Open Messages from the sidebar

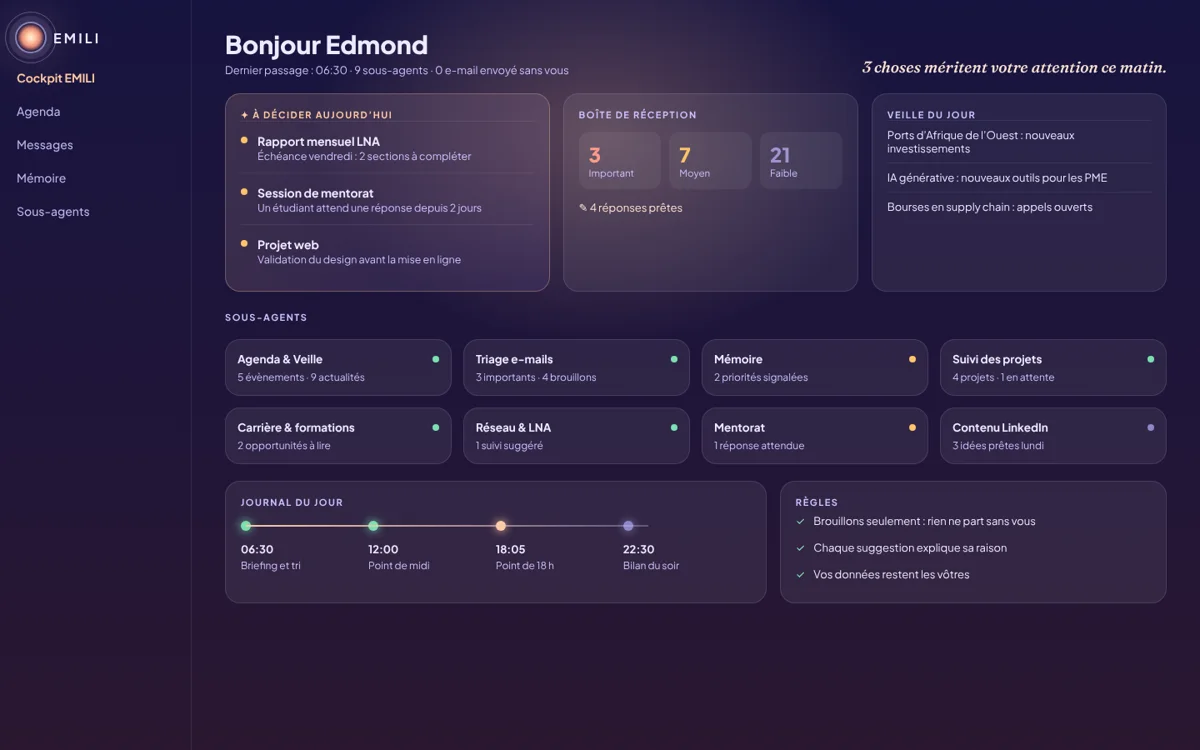pyautogui.click(x=45, y=145)
